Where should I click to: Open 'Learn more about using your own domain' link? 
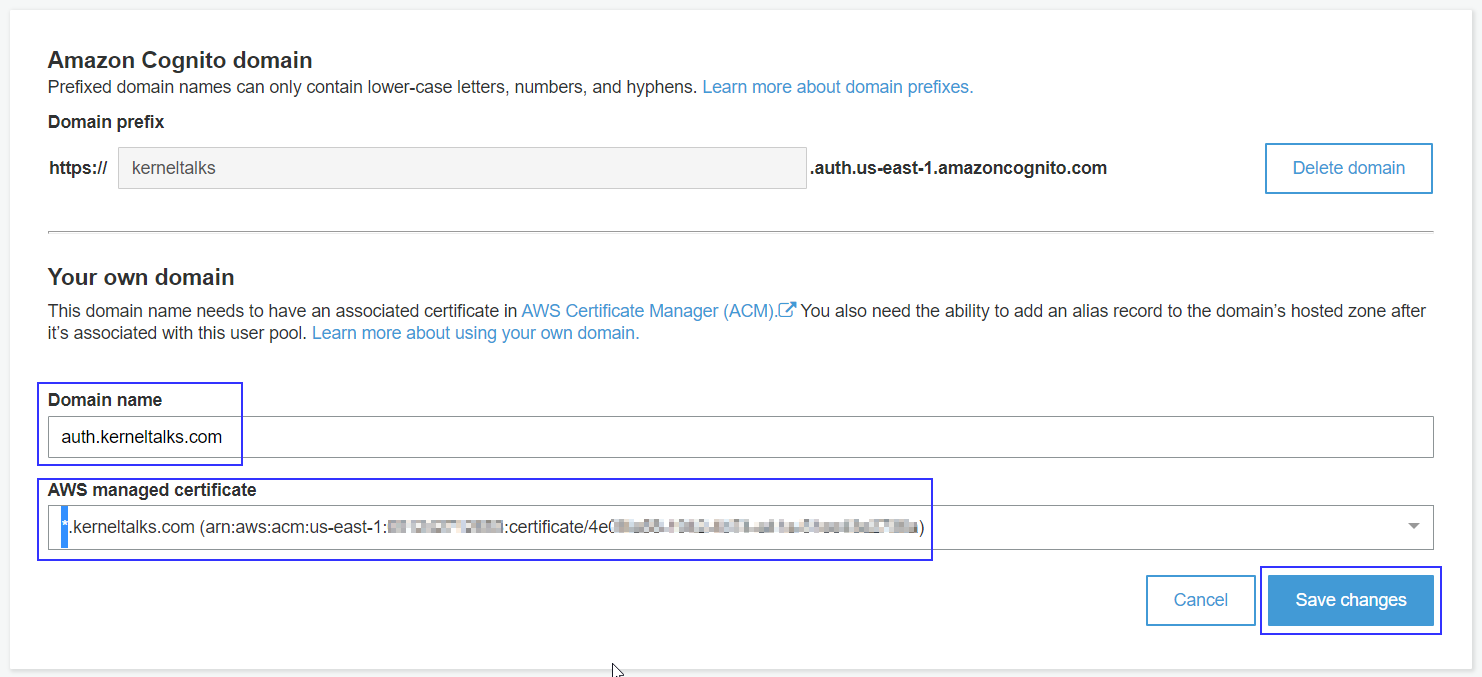pos(475,332)
